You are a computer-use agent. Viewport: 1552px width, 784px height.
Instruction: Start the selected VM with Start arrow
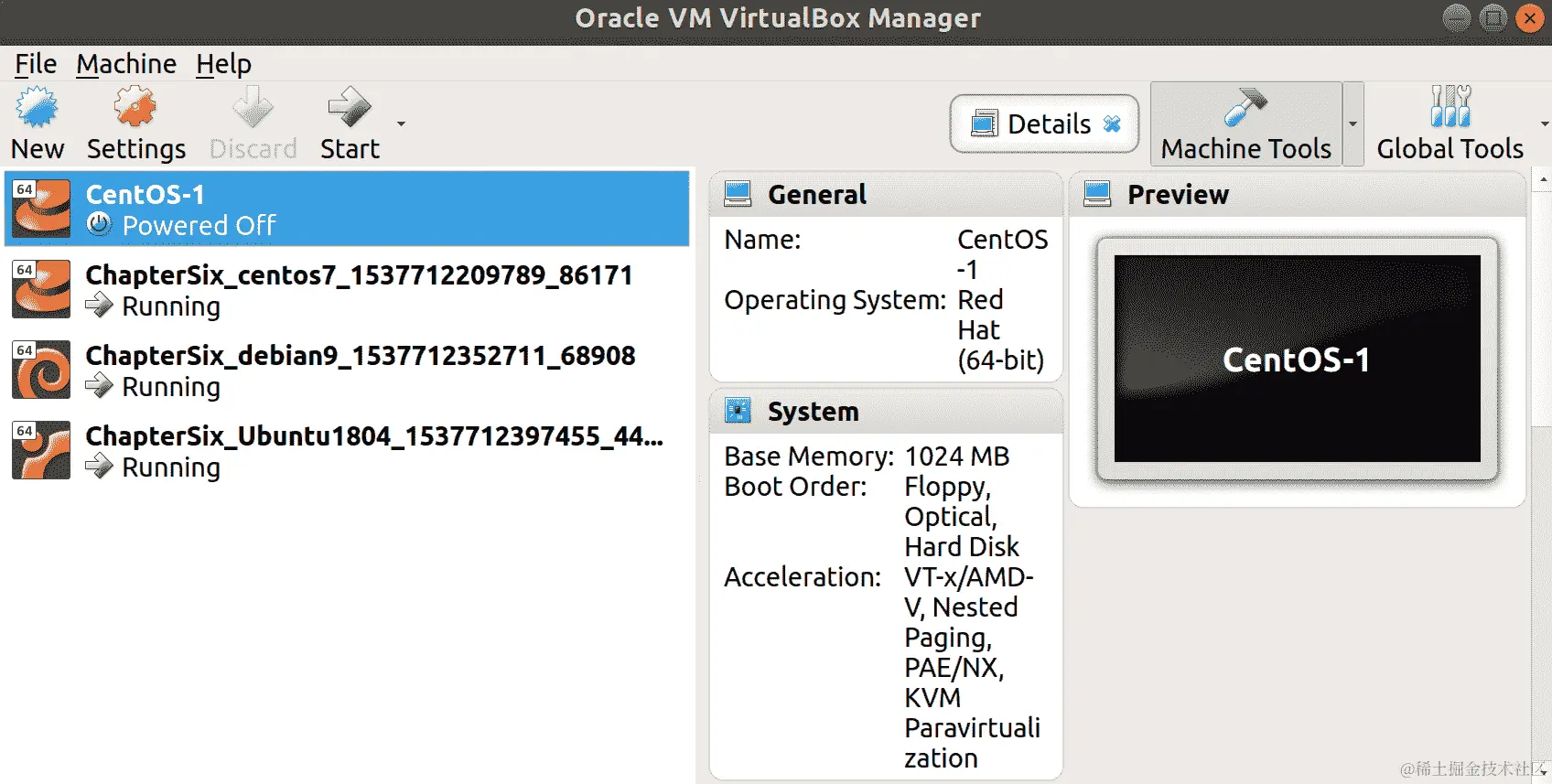(350, 108)
